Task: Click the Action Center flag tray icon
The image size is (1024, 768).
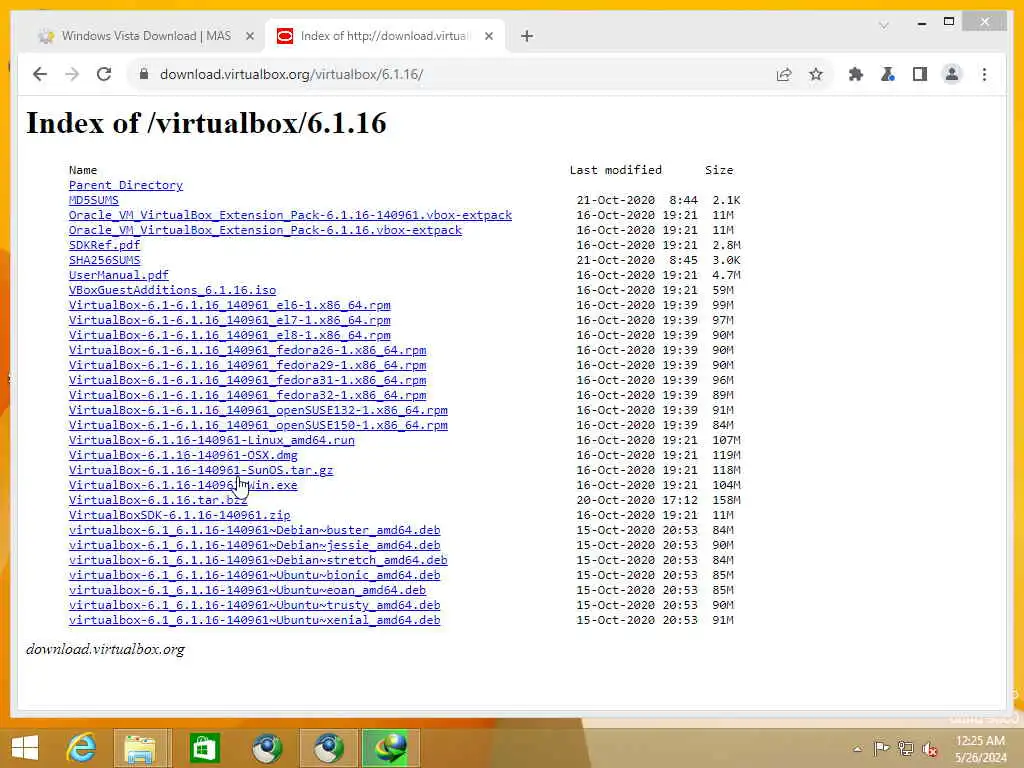Action: pos(881,748)
